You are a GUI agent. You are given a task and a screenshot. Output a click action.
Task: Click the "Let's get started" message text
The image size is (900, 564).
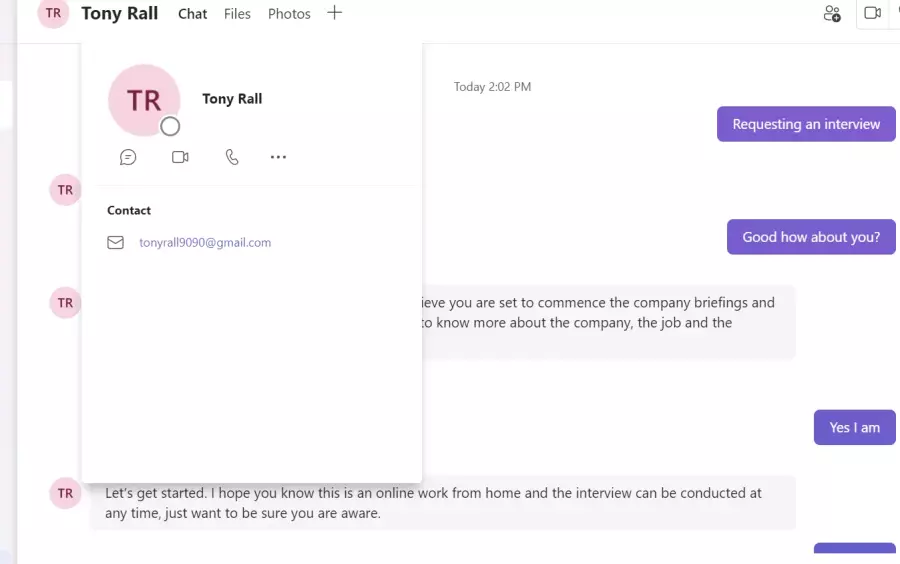tap(433, 503)
